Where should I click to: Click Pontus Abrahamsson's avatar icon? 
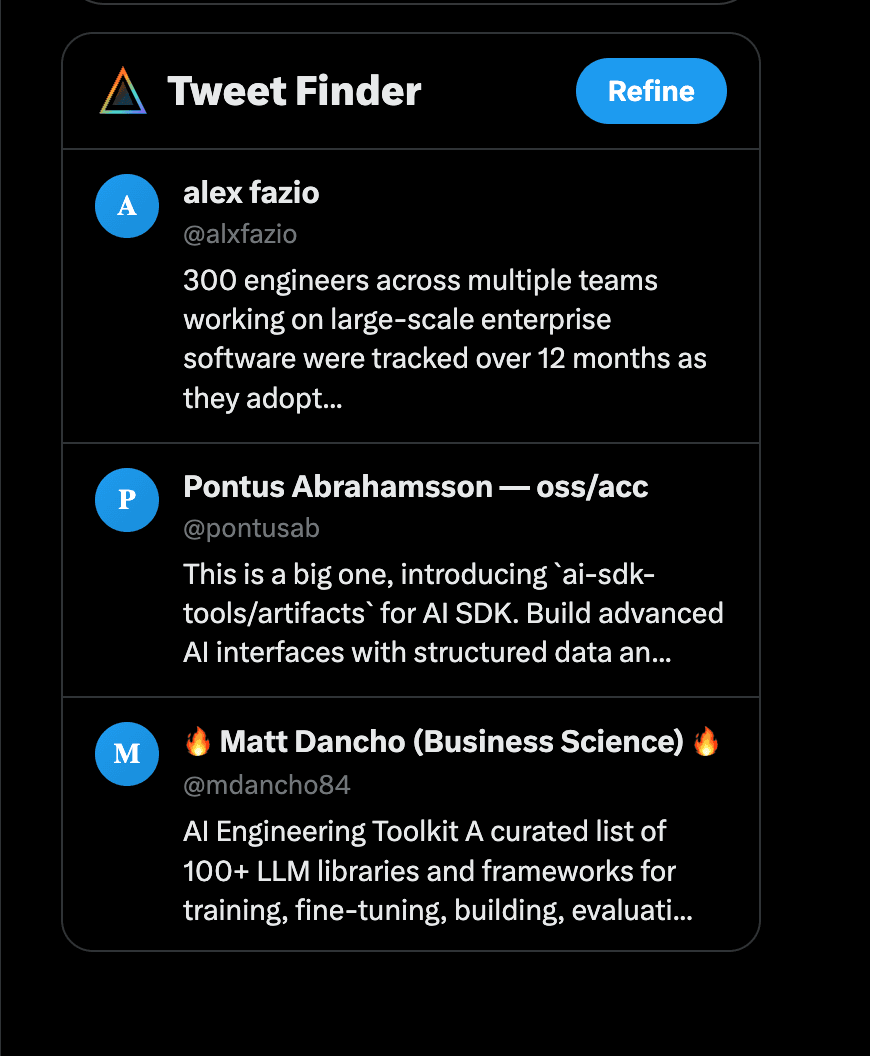coord(127,500)
